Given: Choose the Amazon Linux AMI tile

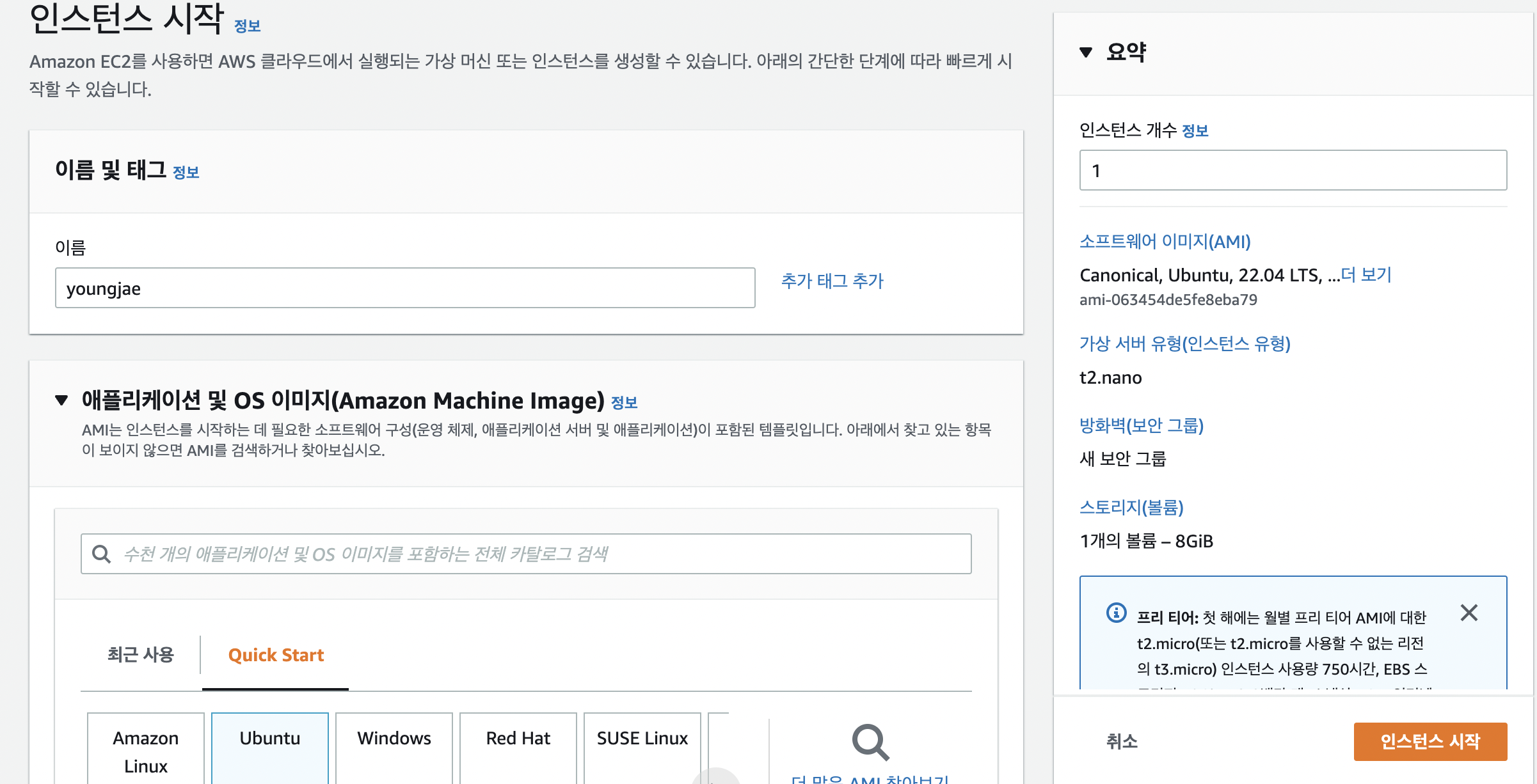Looking at the screenshot, I should coord(146,751).
